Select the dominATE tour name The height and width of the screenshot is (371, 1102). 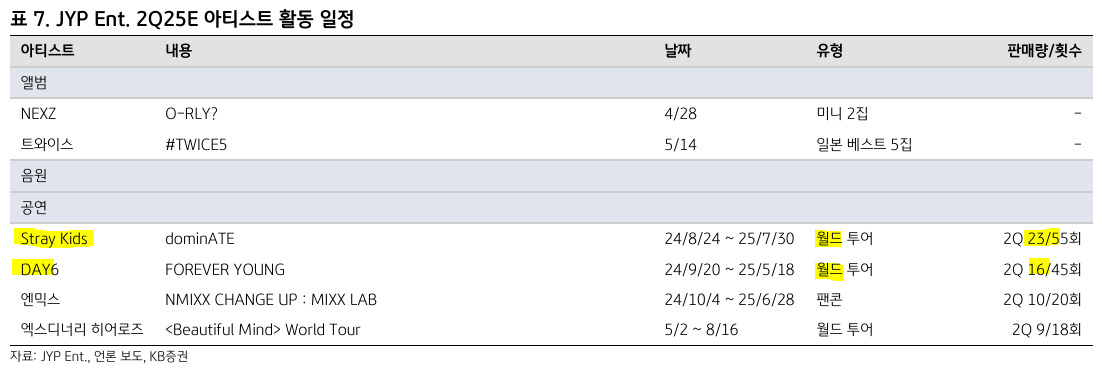200,239
